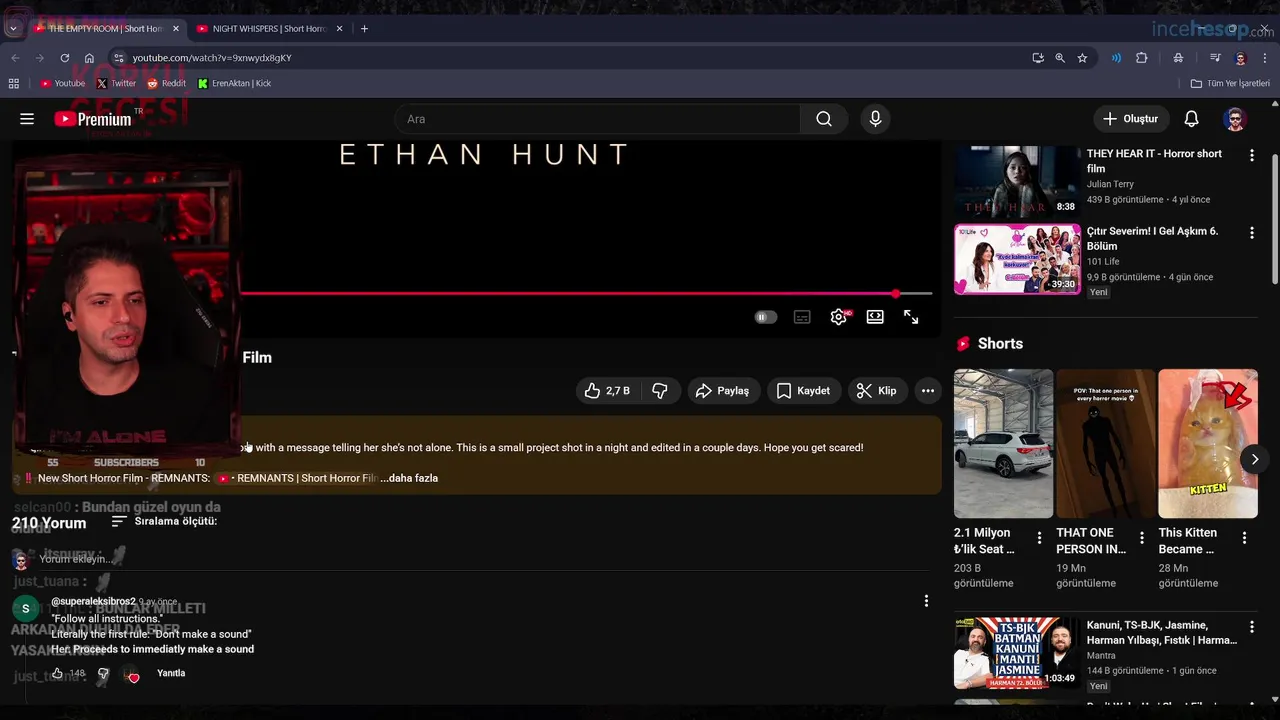1280x720 pixels.
Task: Reload the page
Action: [65, 58]
